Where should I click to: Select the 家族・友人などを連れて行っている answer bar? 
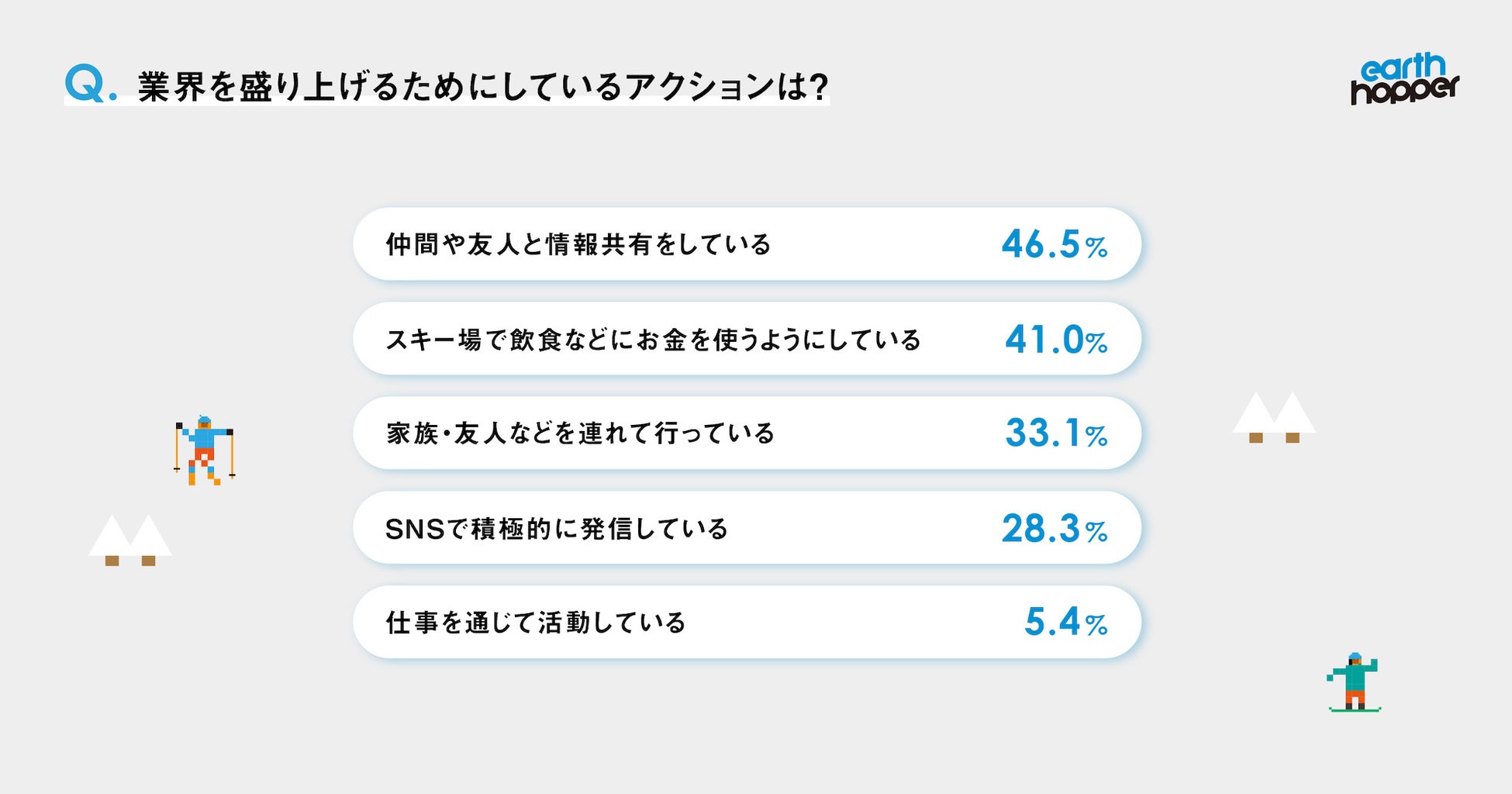click(x=746, y=433)
